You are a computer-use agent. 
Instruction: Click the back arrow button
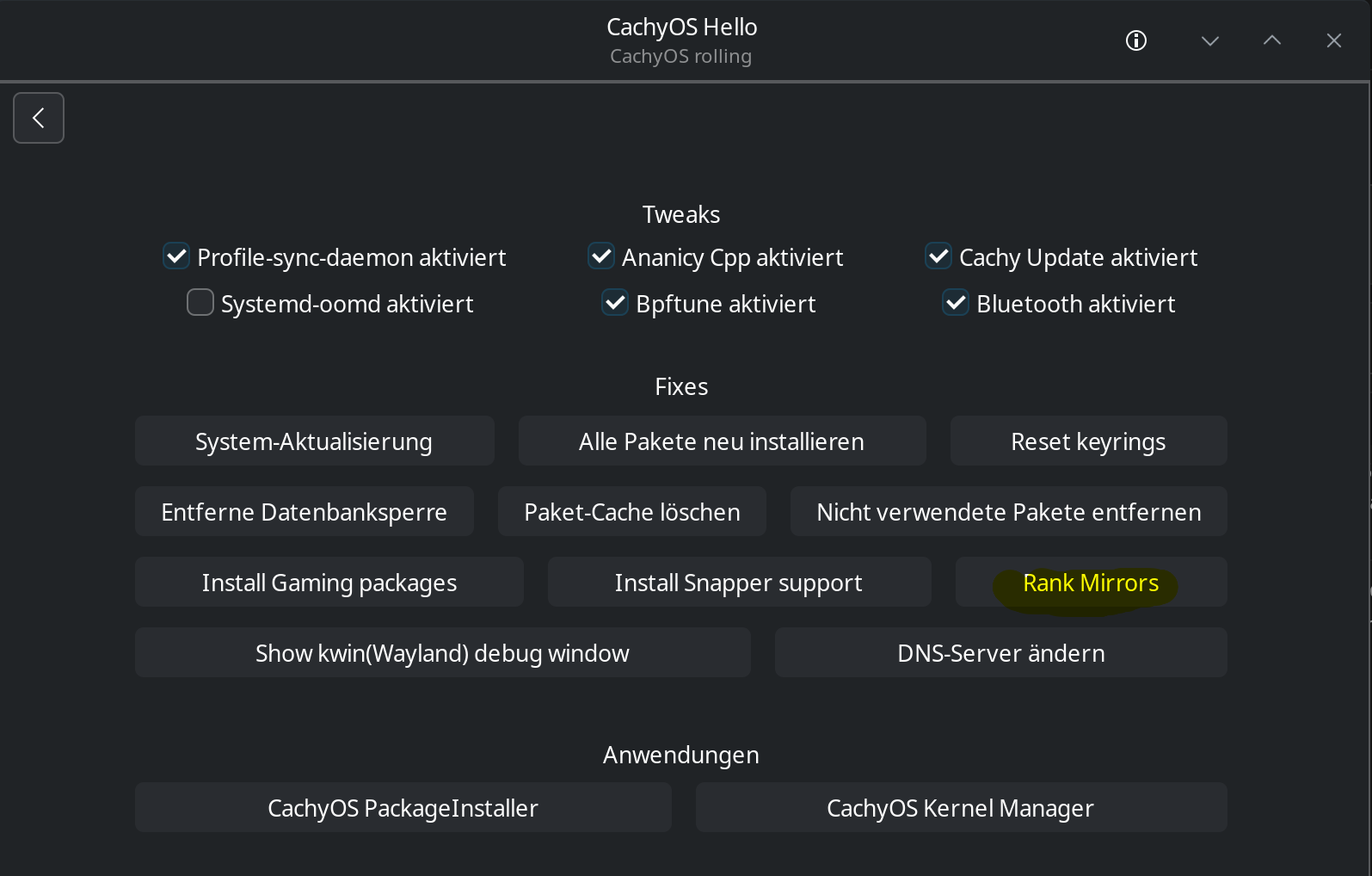39,118
